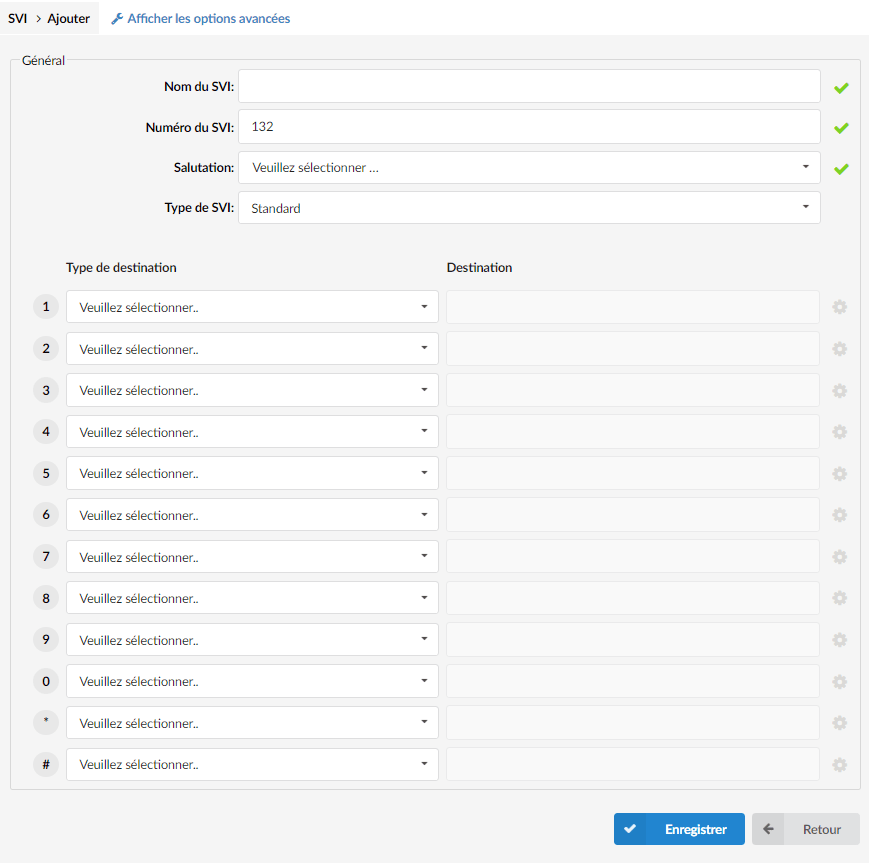Open settings gear for key 7 row

tap(839, 557)
